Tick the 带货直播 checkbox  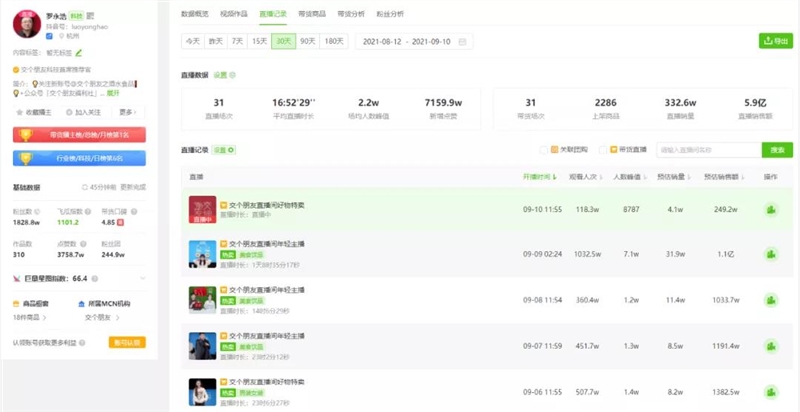tap(603, 150)
